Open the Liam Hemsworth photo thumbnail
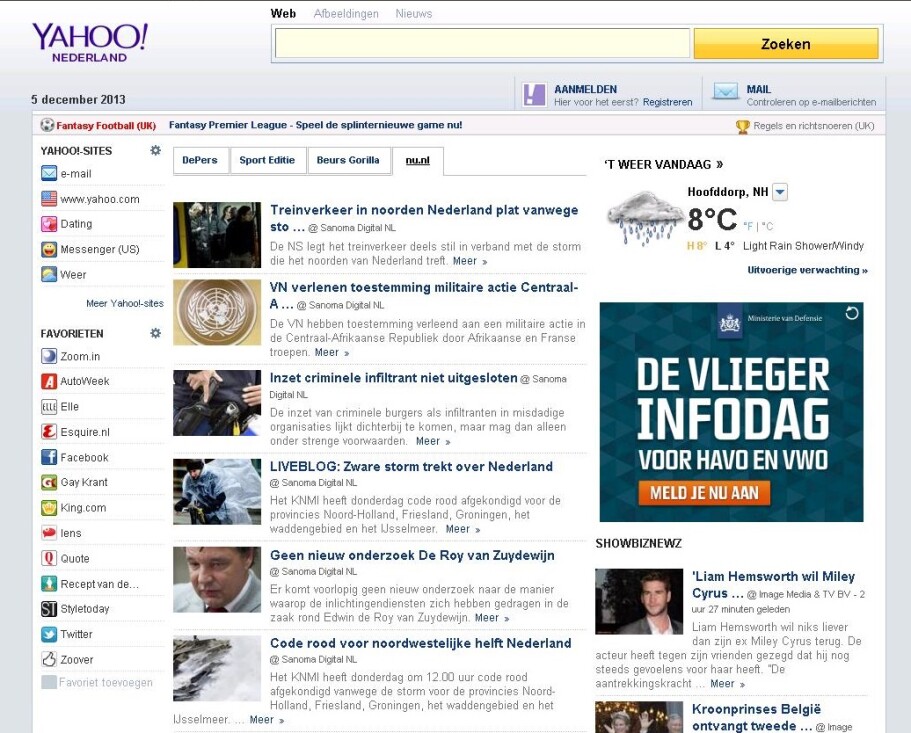Screen dimensions: 911x733 [639, 601]
